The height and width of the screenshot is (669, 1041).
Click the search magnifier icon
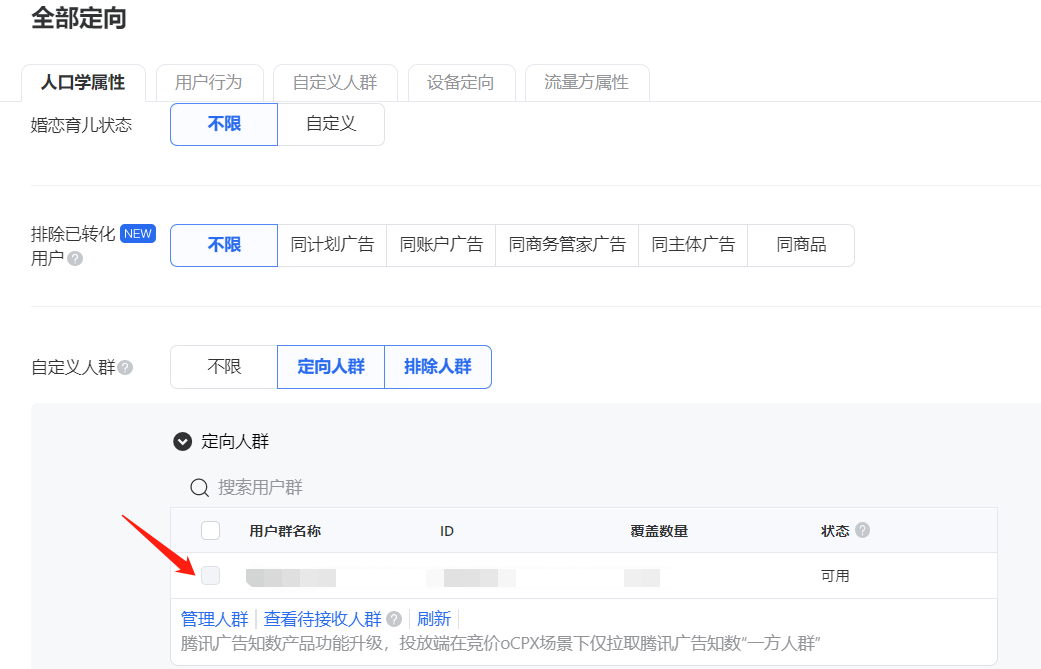(x=199, y=488)
